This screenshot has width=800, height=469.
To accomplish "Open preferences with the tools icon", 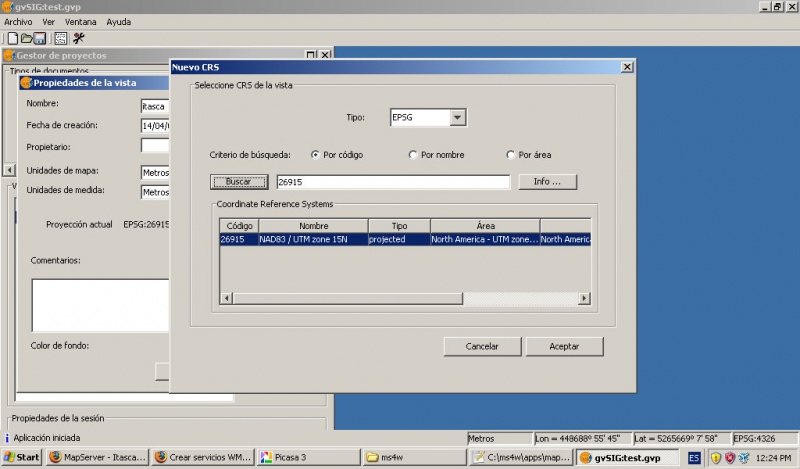I will coord(78,38).
